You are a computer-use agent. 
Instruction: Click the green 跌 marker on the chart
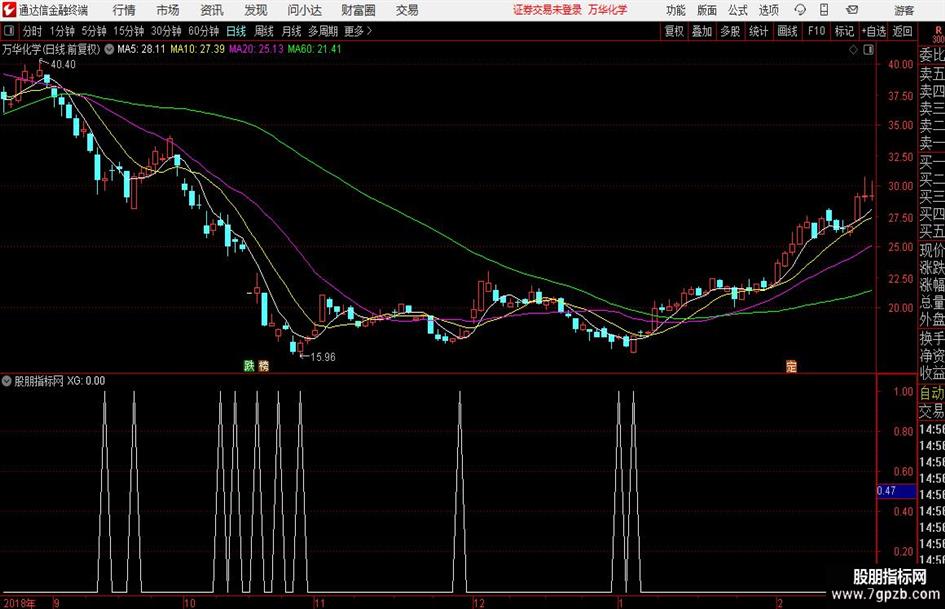coord(249,365)
